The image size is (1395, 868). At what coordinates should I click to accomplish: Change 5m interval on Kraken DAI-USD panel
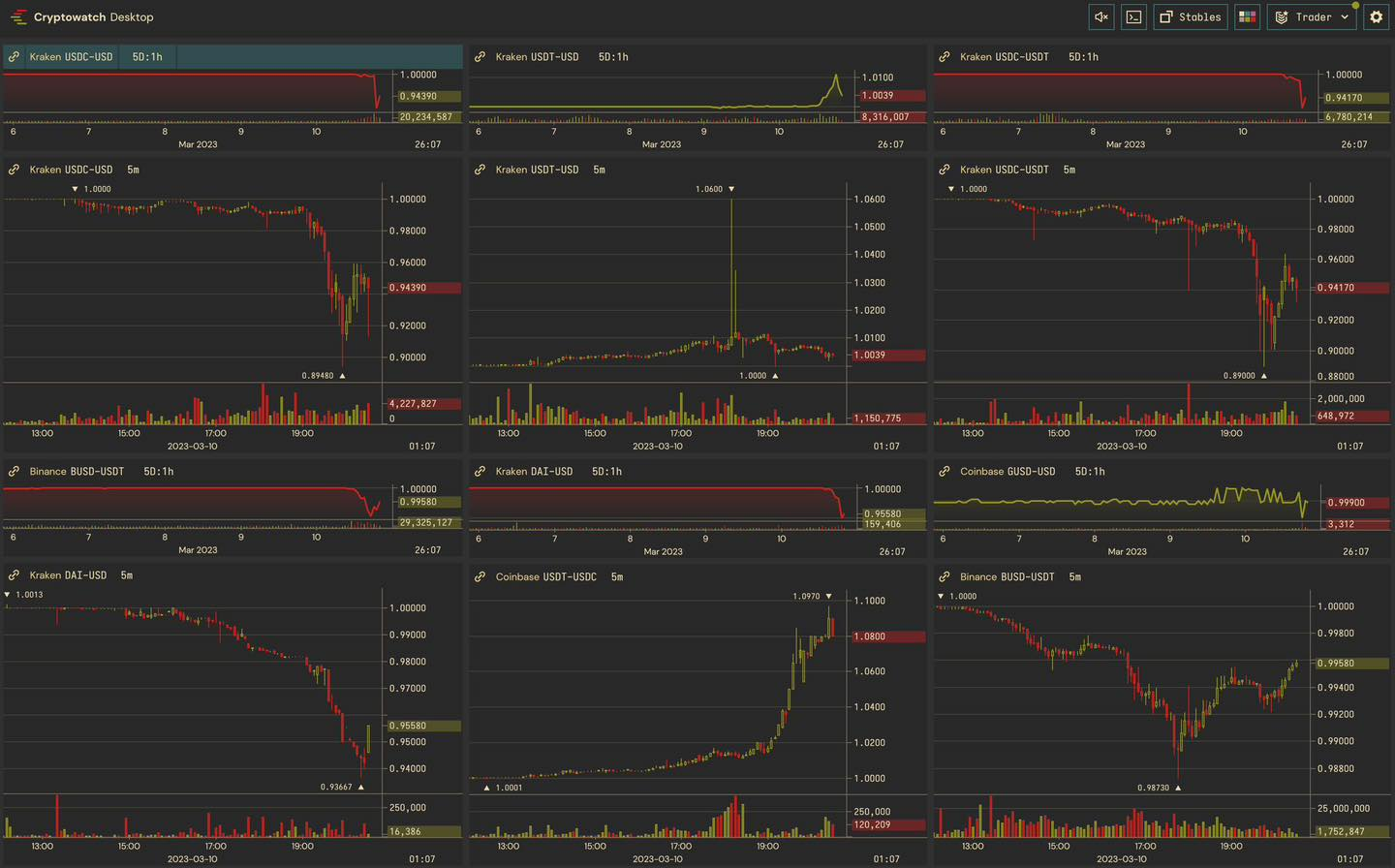(127, 575)
